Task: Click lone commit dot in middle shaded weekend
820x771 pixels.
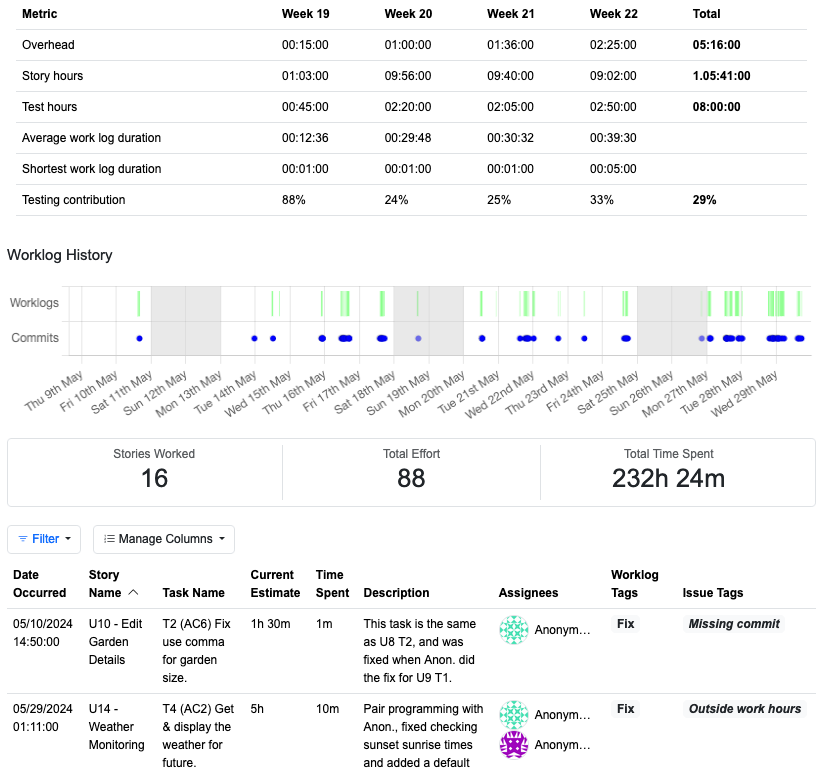Action: [418, 338]
